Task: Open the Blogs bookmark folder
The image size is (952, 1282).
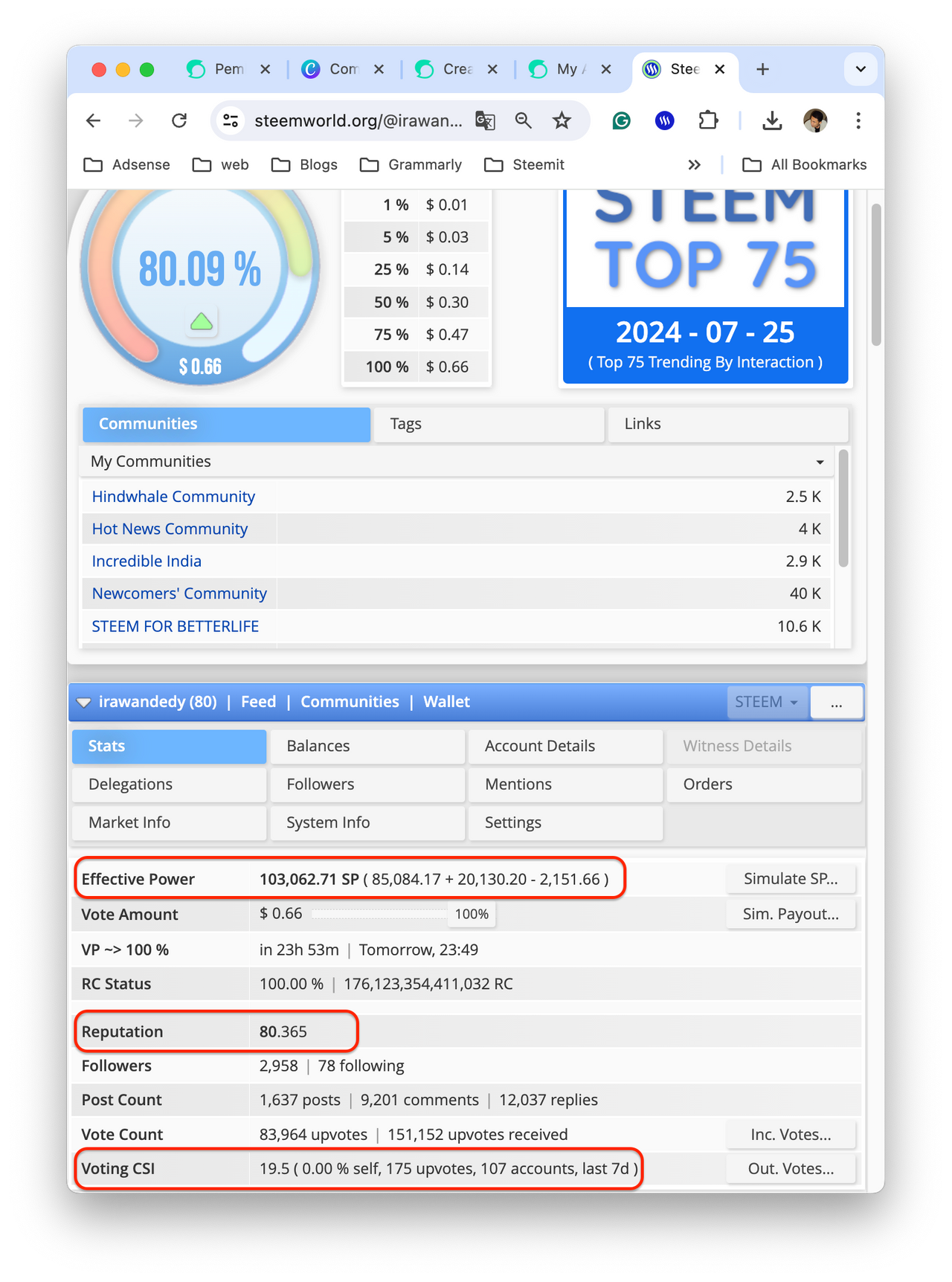Action: (304, 164)
